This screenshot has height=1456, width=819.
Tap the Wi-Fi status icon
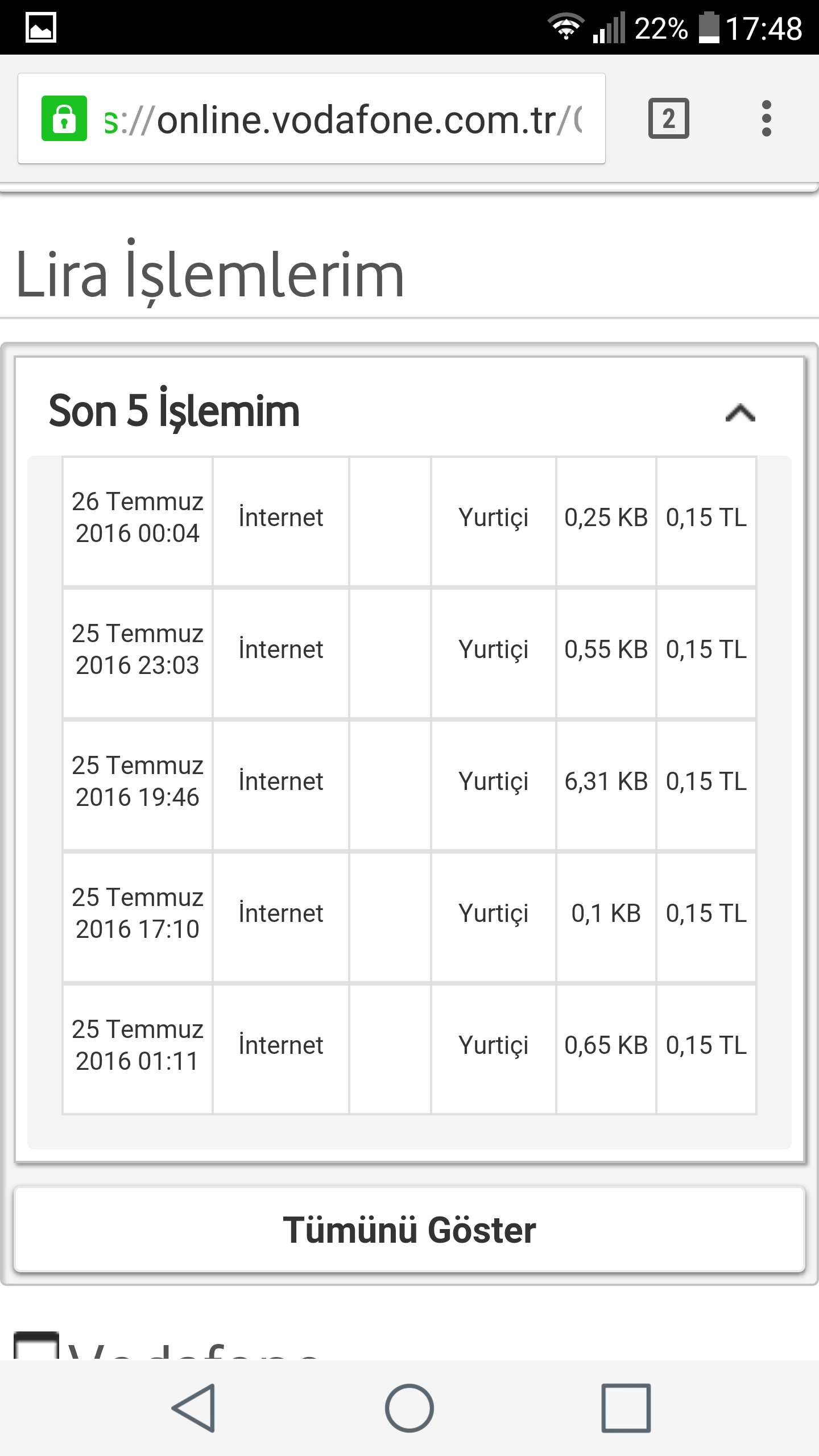point(565,27)
